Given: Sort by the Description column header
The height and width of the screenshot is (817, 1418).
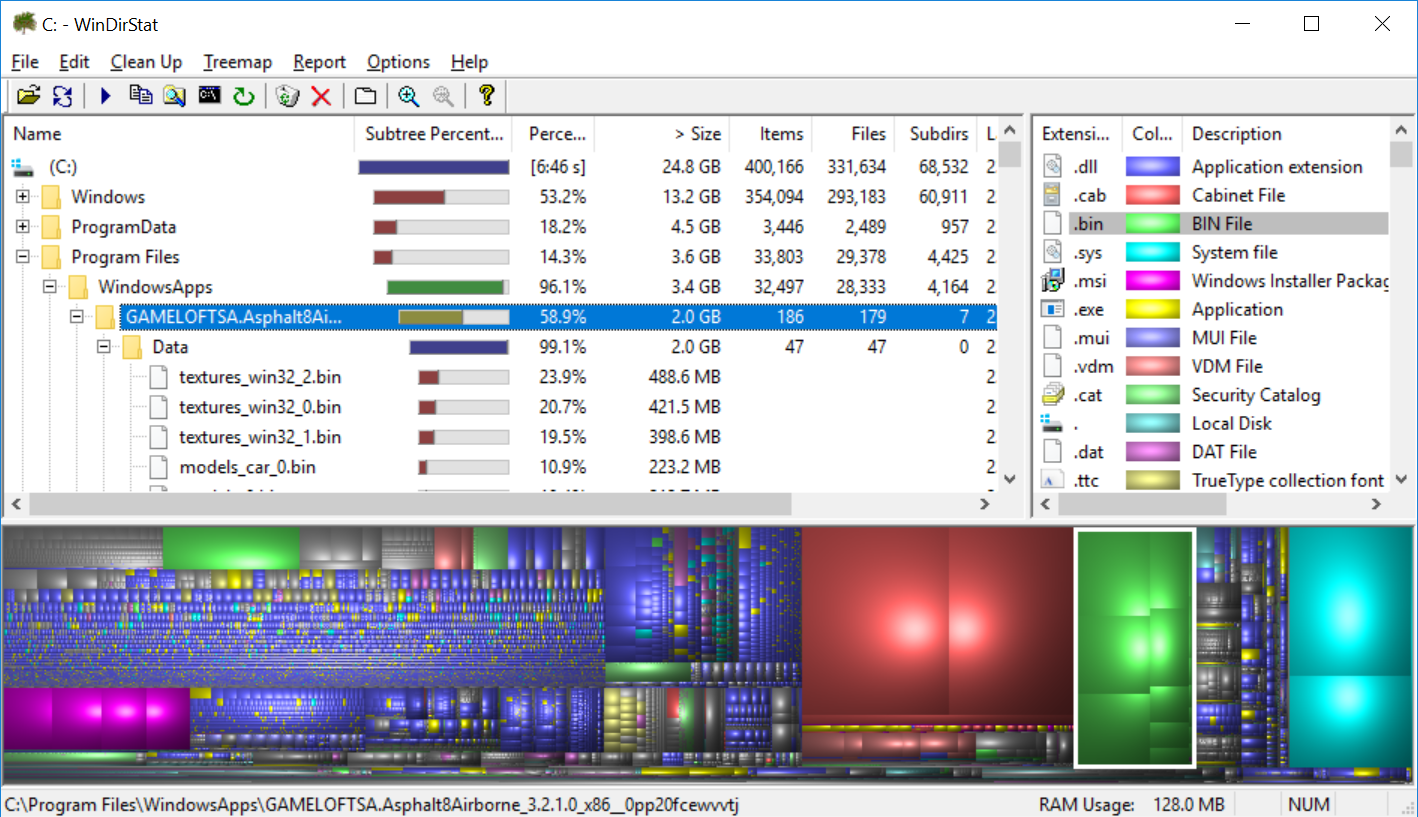Looking at the screenshot, I should click(x=1286, y=134).
